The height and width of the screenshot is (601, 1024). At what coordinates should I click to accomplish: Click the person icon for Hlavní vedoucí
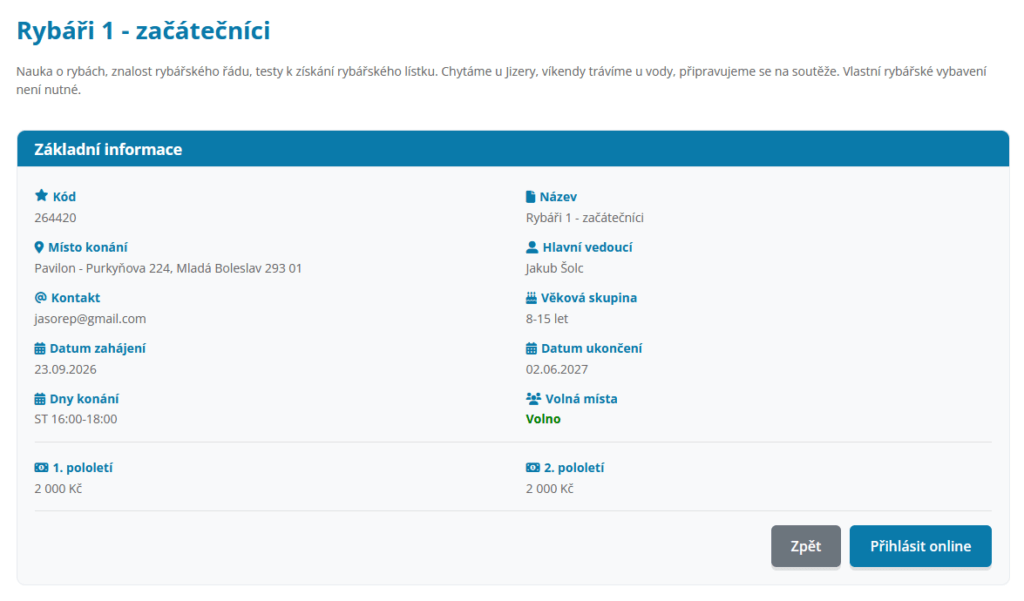[x=532, y=247]
